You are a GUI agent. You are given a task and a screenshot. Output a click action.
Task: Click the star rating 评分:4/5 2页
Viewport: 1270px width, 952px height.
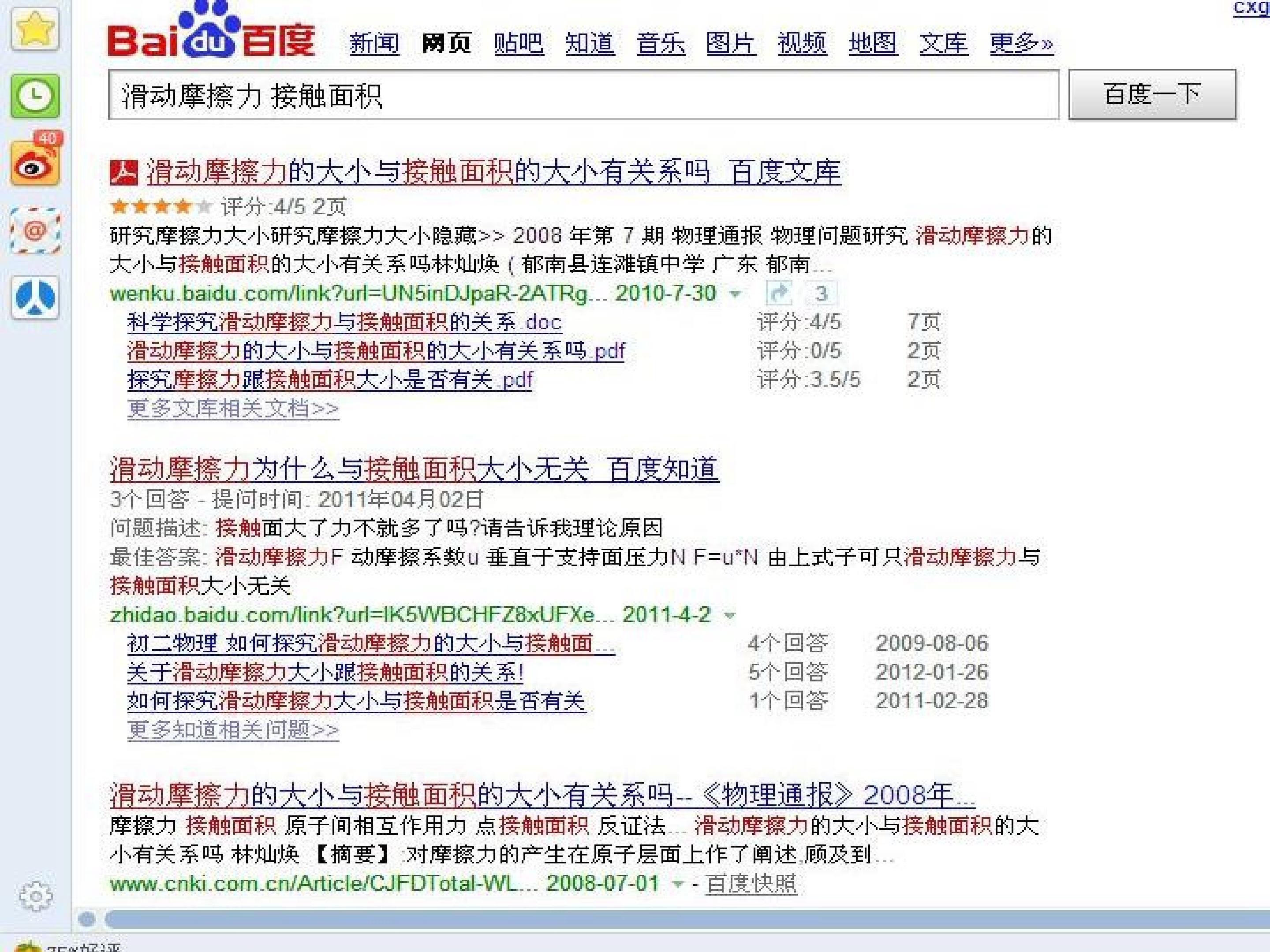click(228, 207)
